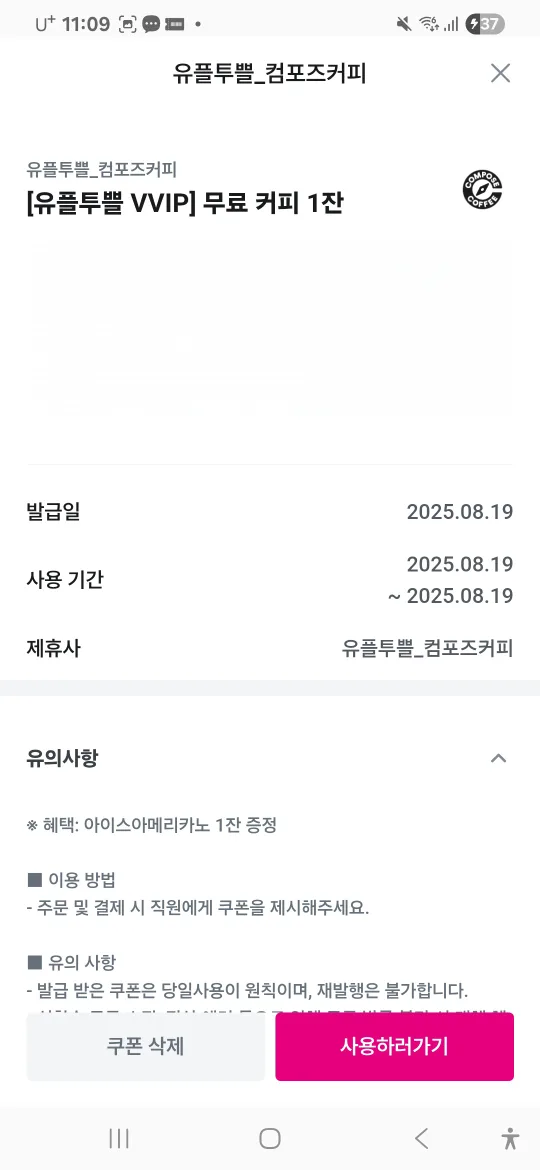The height and width of the screenshot is (1170, 540).
Task: Tap the chat bubble notification icon
Action: (x=151, y=24)
